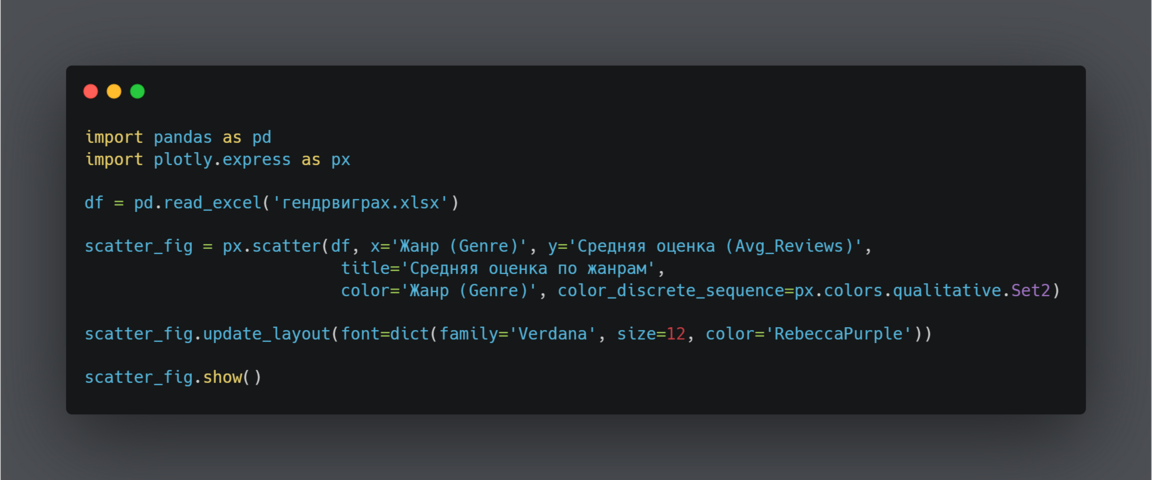Click the green maximize dot
Image resolution: width=1152 pixels, height=480 pixels.
(137, 91)
